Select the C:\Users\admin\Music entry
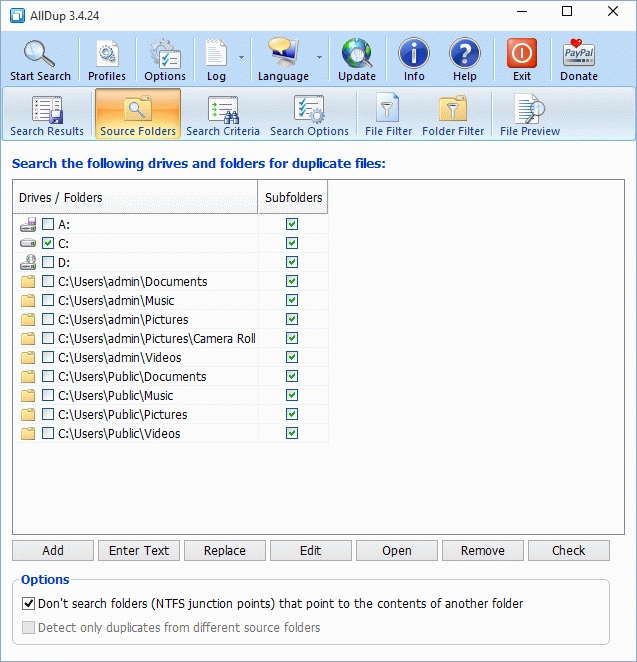 (x=116, y=301)
